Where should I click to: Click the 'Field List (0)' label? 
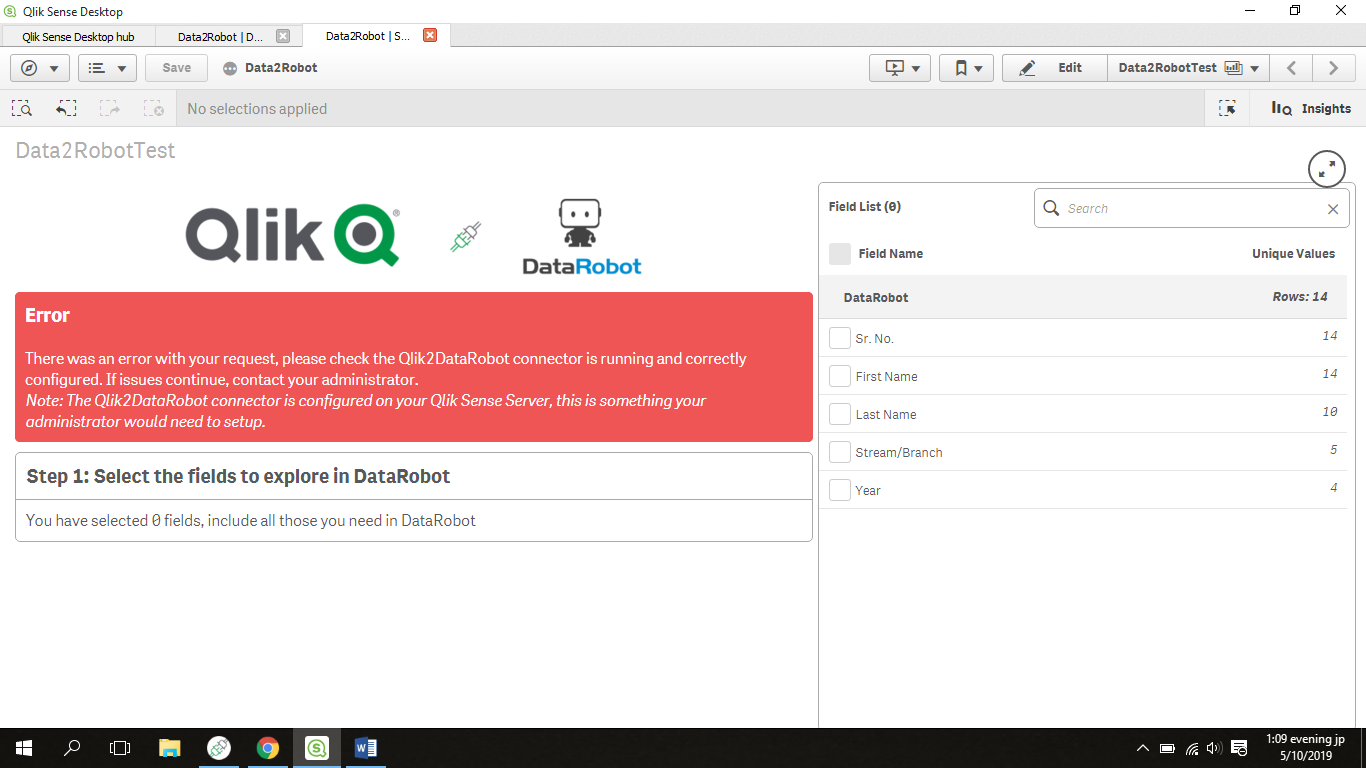[865, 207]
